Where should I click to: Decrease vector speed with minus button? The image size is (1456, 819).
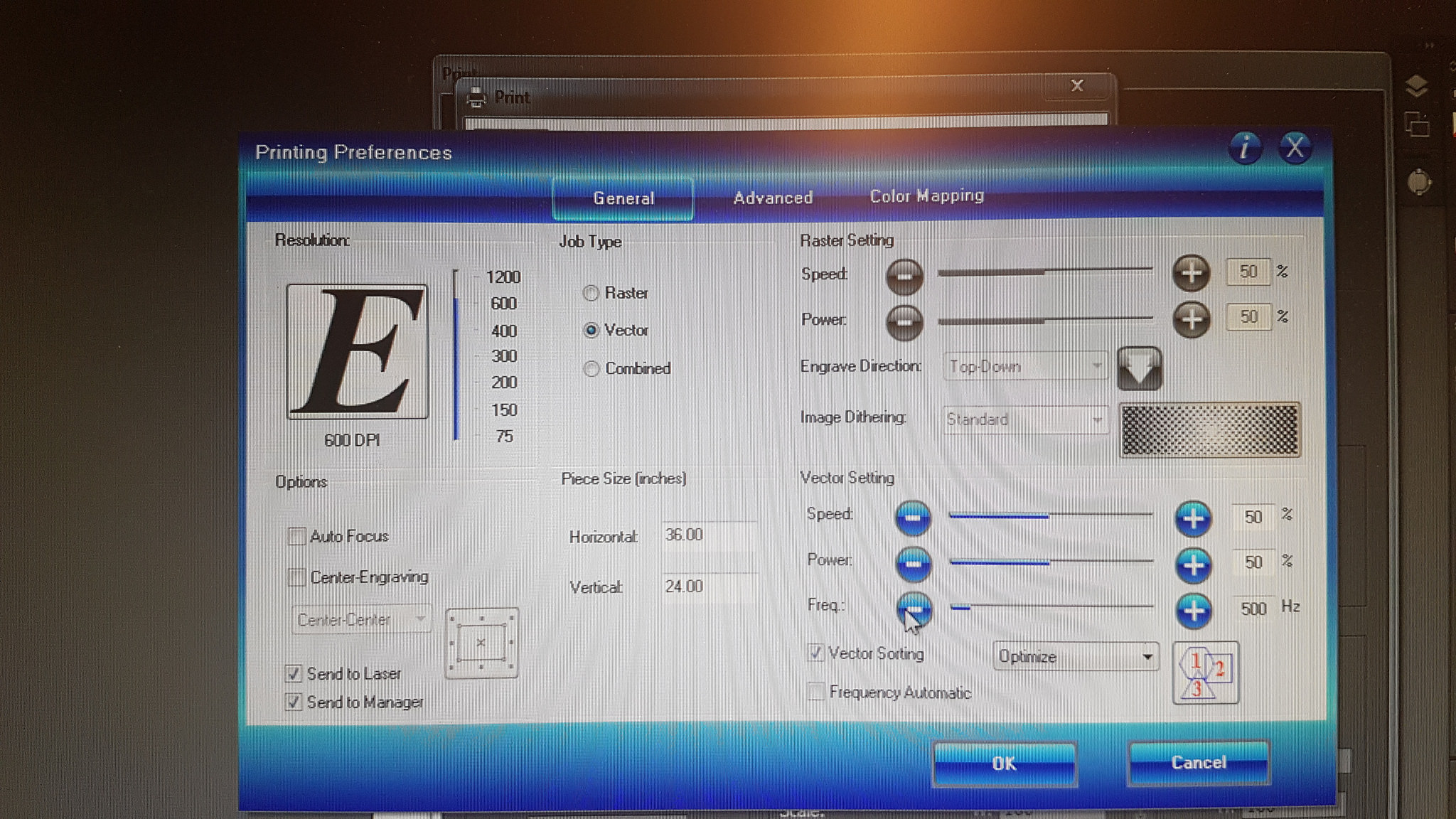tap(914, 518)
